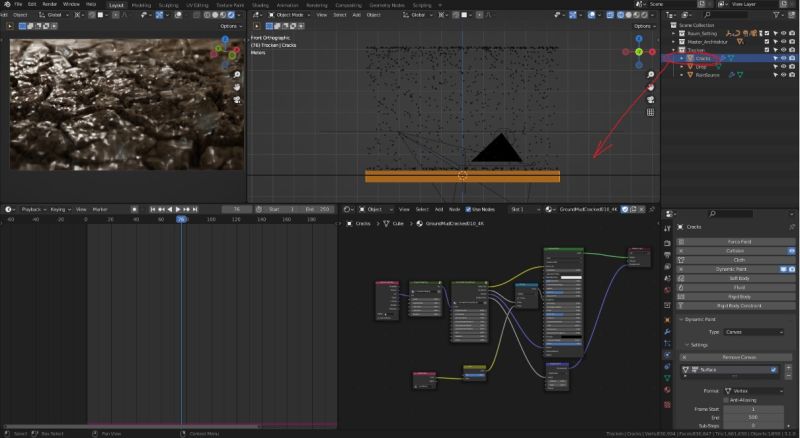The height and width of the screenshot is (438, 800).
Task: Open the Modifiers wrench properties tab
Action: 667,331
